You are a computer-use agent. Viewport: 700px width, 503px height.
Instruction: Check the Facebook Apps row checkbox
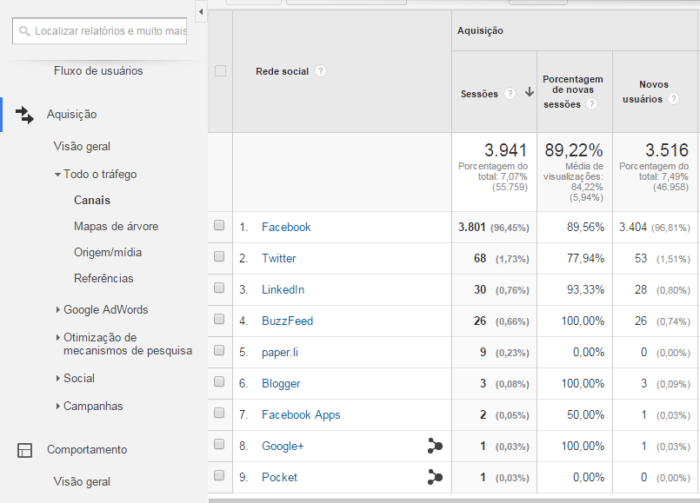[219, 413]
